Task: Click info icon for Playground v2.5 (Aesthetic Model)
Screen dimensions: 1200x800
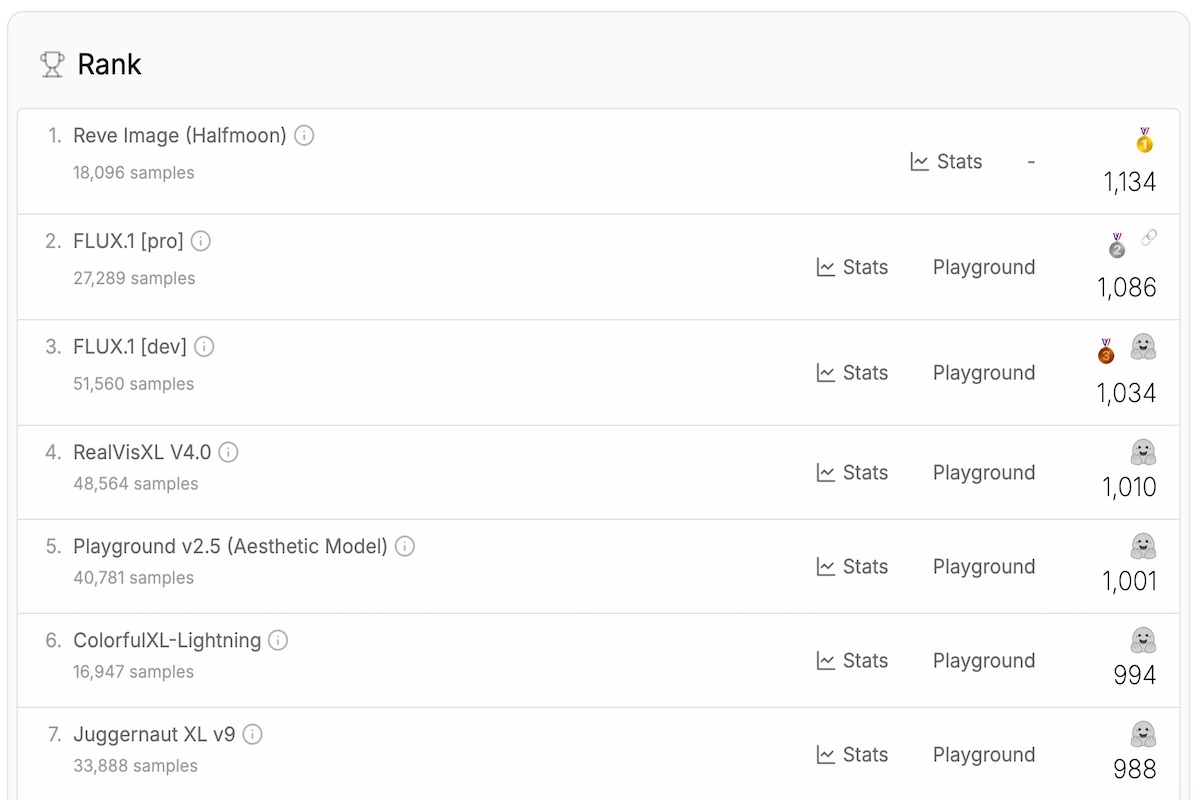Action: [405, 546]
